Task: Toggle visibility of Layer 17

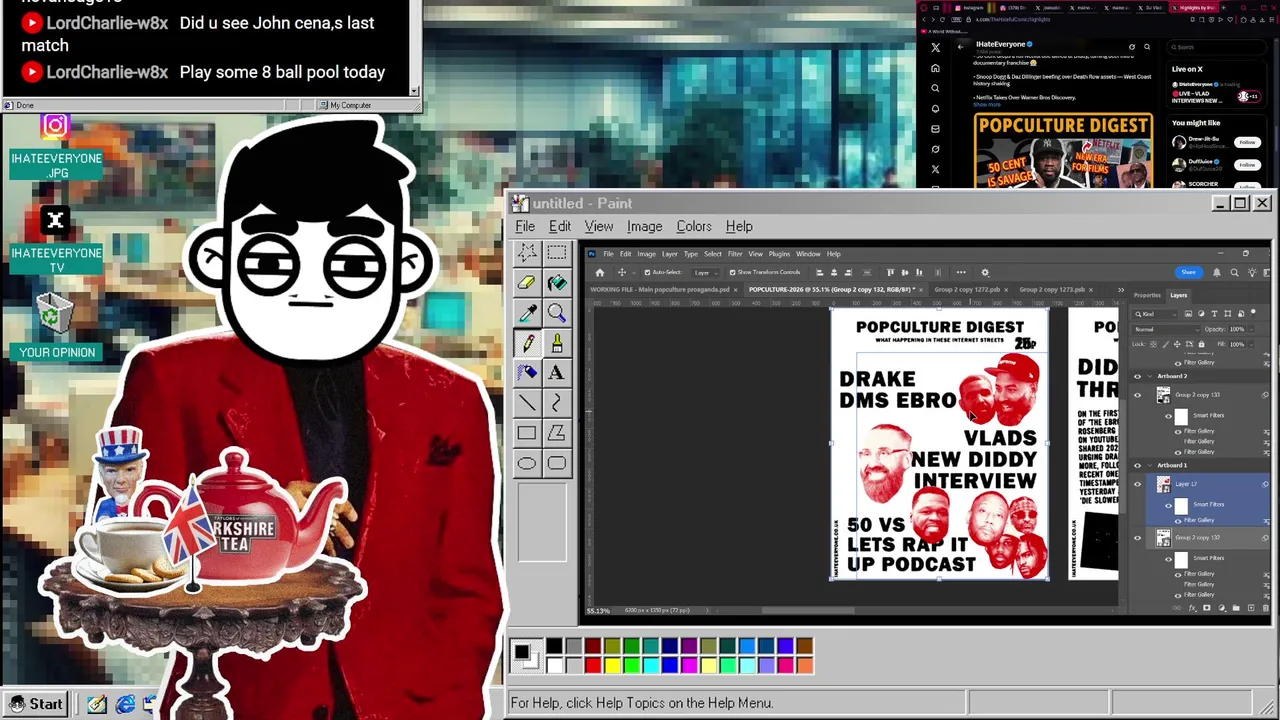Action: [x=1137, y=484]
